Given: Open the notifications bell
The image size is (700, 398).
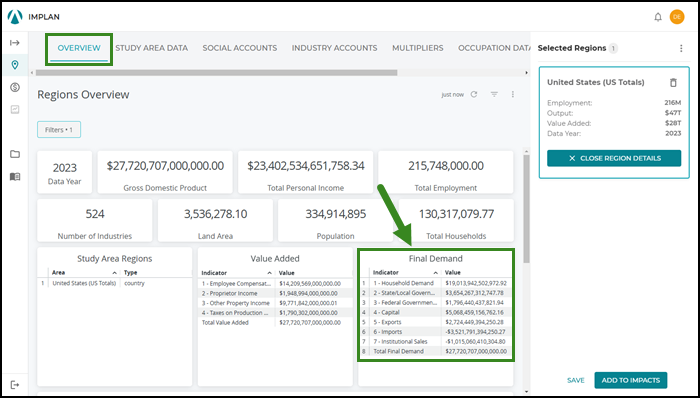Looking at the screenshot, I should click(658, 17).
